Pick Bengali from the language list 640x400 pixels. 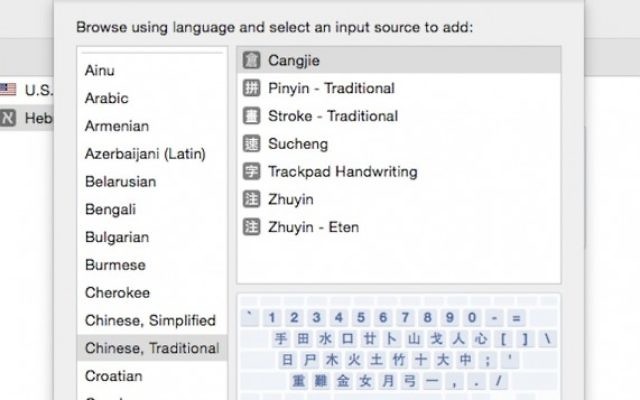pyautogui.click(x=152, y=209)
